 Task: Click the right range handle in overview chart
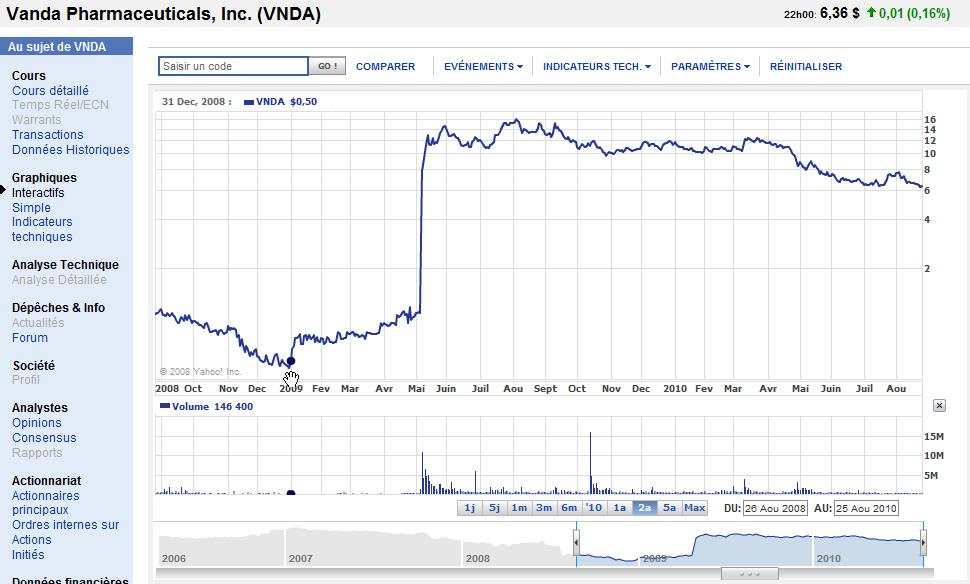[x=923, y=543]
